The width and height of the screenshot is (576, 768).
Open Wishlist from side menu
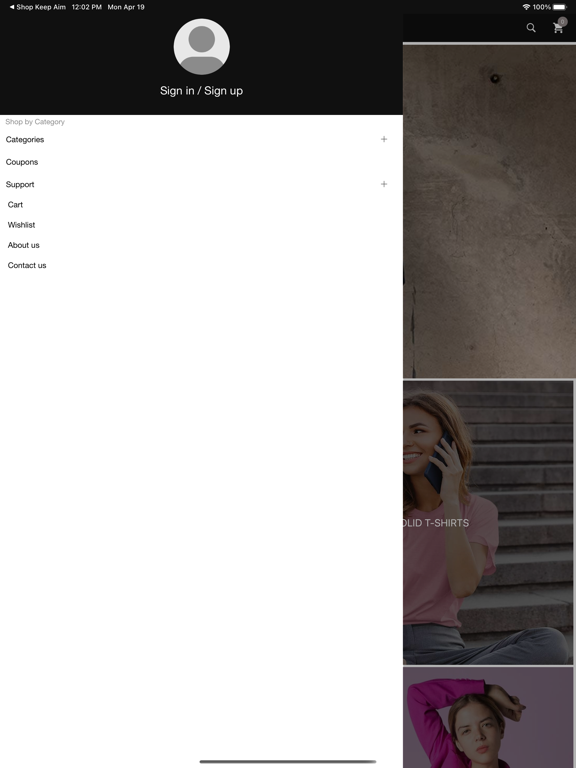21,225
